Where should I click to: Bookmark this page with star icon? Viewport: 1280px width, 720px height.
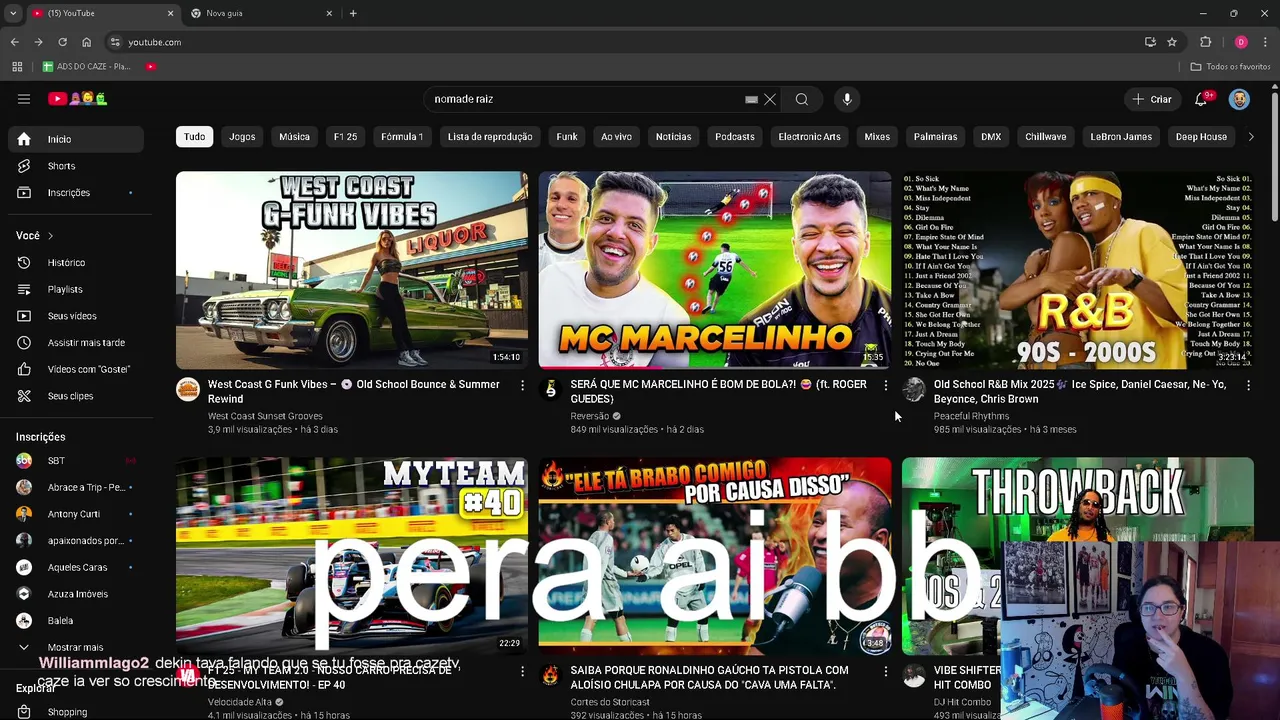(x=1172, y=42)
